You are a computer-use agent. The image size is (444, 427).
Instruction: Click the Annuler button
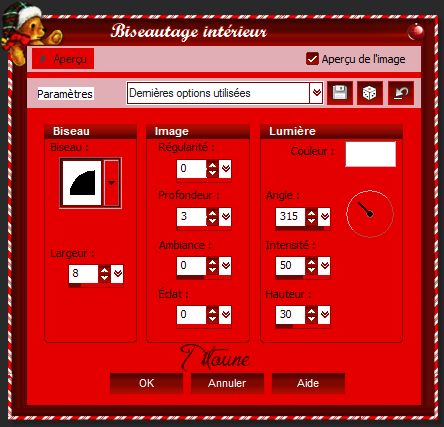pos(227,383)
